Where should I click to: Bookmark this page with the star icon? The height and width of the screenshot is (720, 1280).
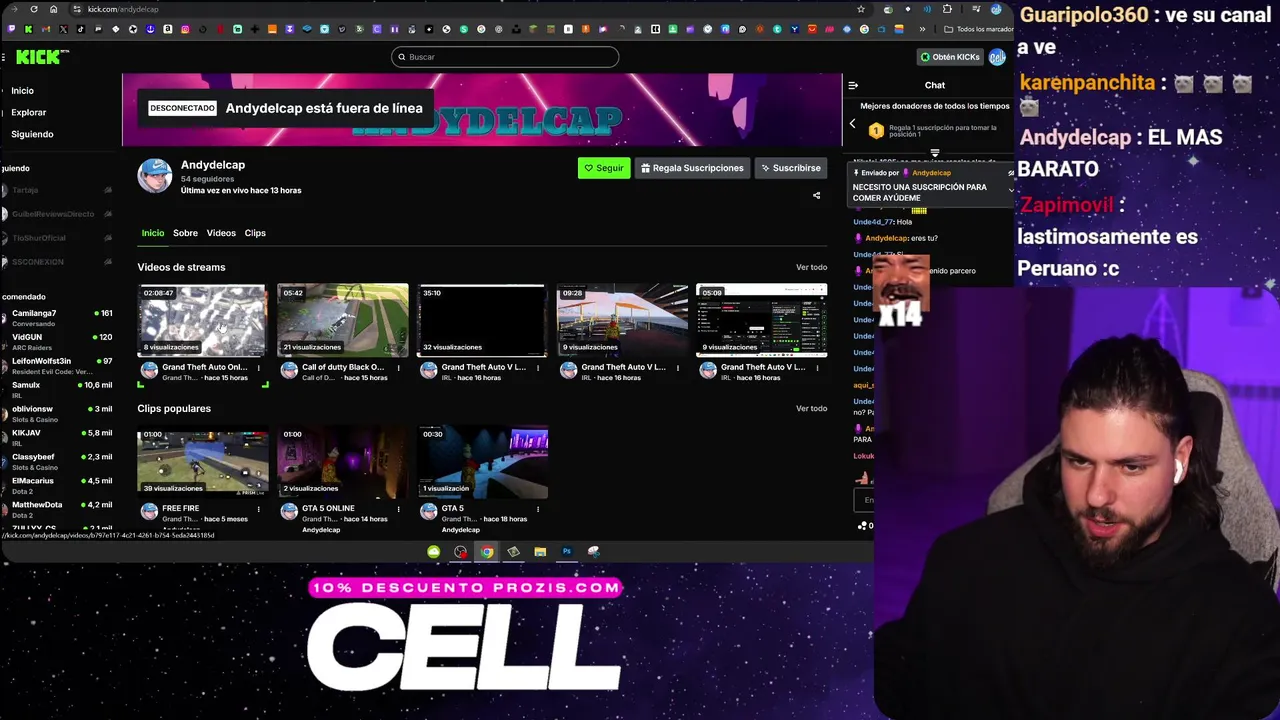click(861, 9)
